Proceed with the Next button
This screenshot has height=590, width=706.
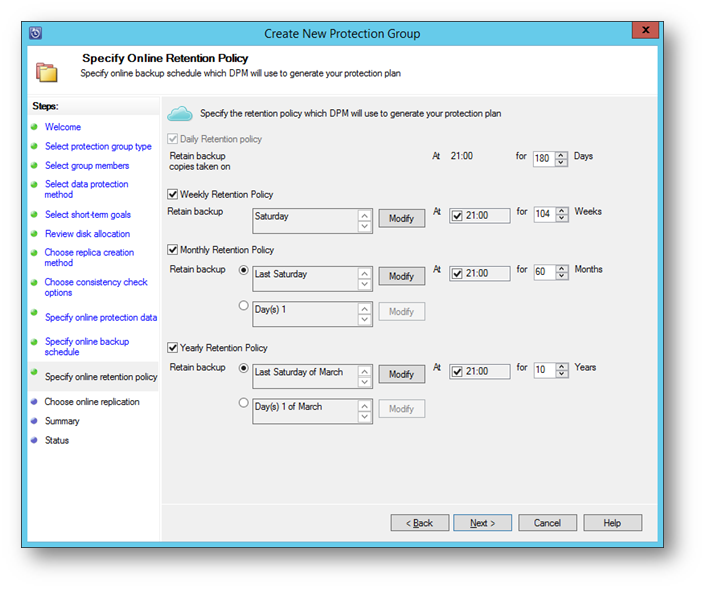pos(483,523)
